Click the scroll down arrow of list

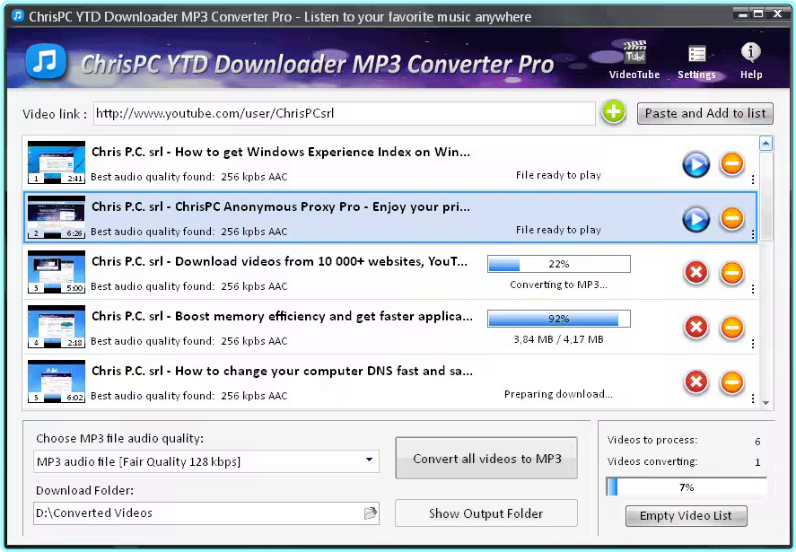pos(766,403)
